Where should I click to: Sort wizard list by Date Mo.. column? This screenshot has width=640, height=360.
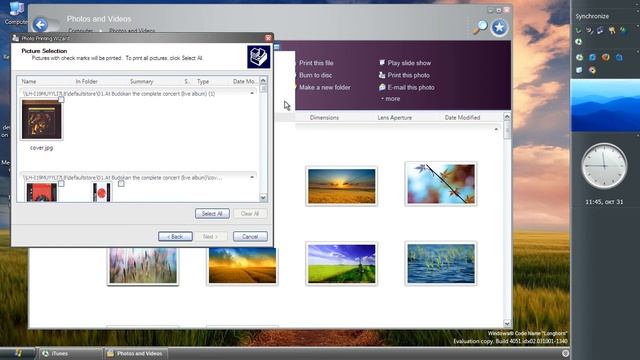pyautogui.click(x=245, y=82)
